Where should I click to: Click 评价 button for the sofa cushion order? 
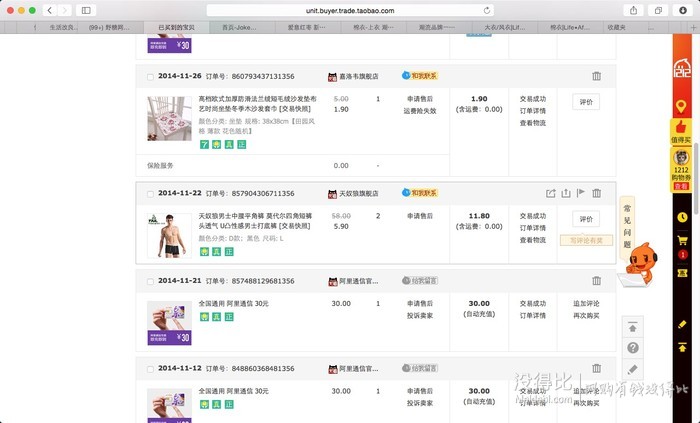(x=586, y=102)
